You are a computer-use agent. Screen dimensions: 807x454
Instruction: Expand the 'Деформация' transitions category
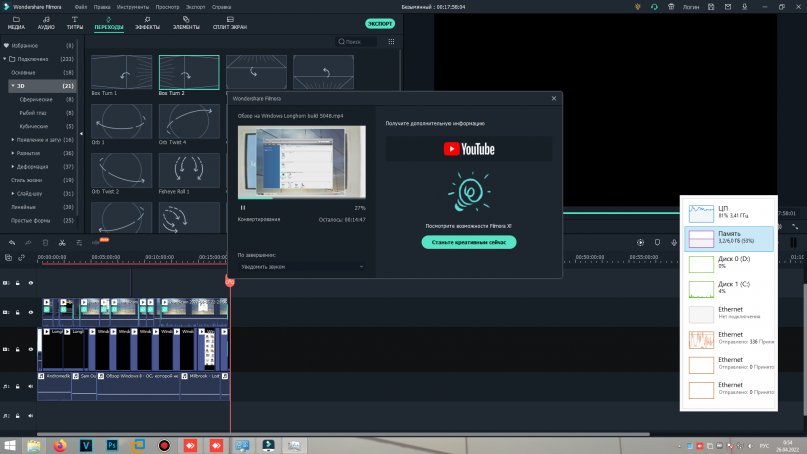[11, 166]
